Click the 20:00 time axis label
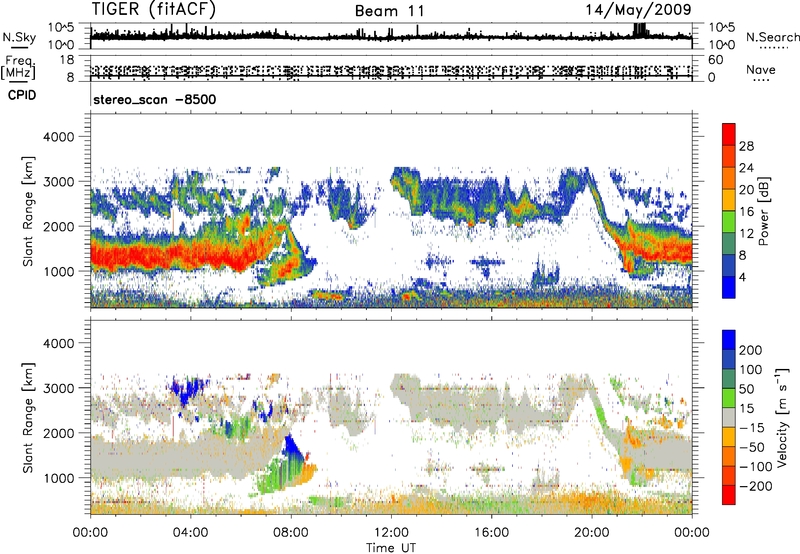Image resolution: width=800 pixels, height=554 pixels. point(591,533)
